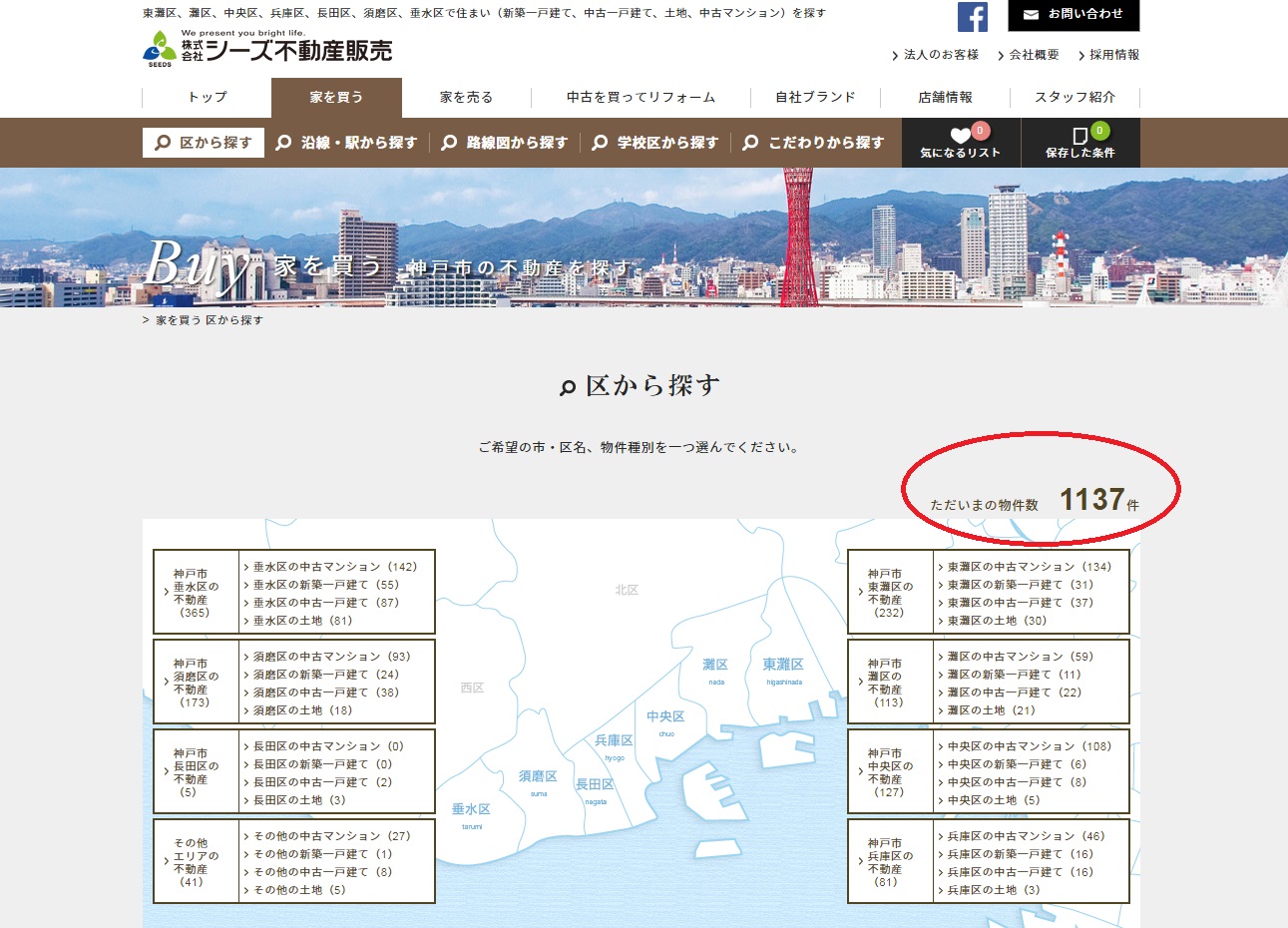Screen dimensions: 1288x928
Task: Click 須磨区 region on the map
Action: pos(538,777)
